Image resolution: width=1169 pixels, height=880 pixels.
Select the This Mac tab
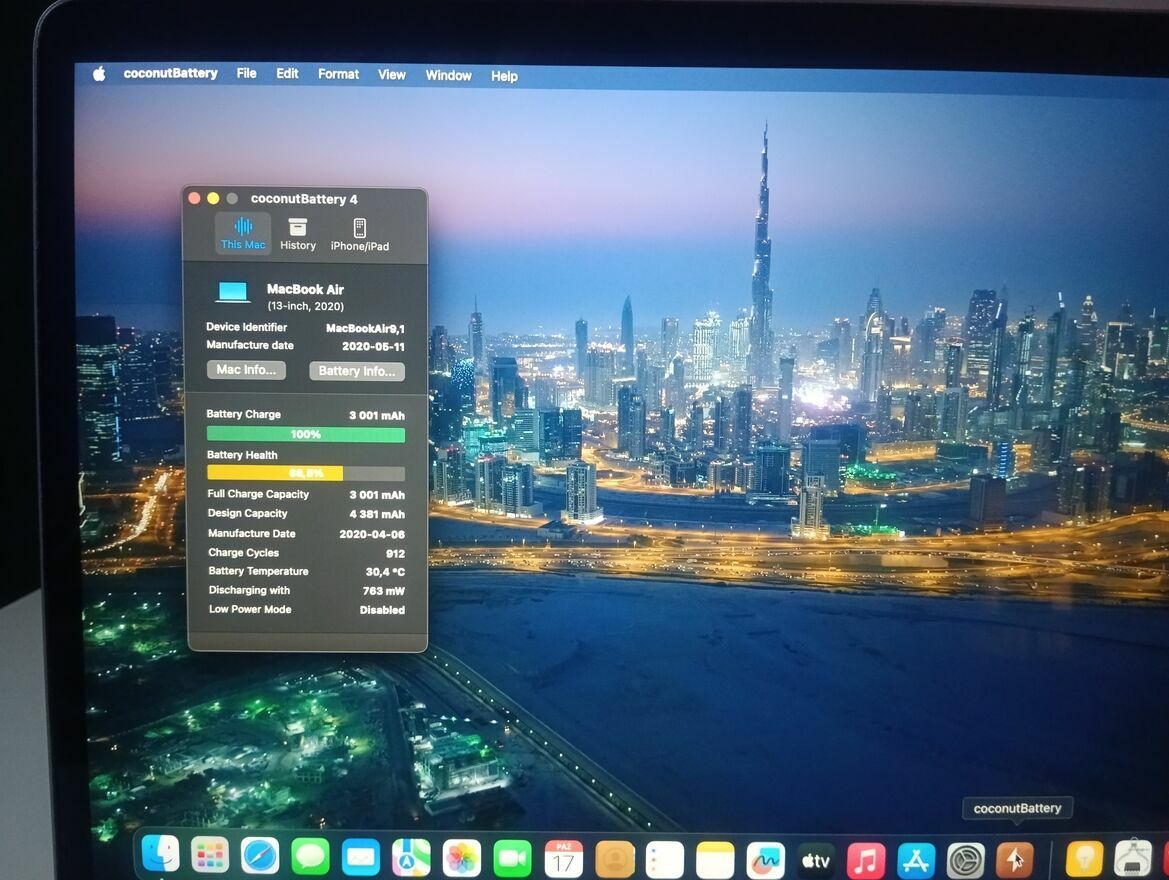pos(243,234)
